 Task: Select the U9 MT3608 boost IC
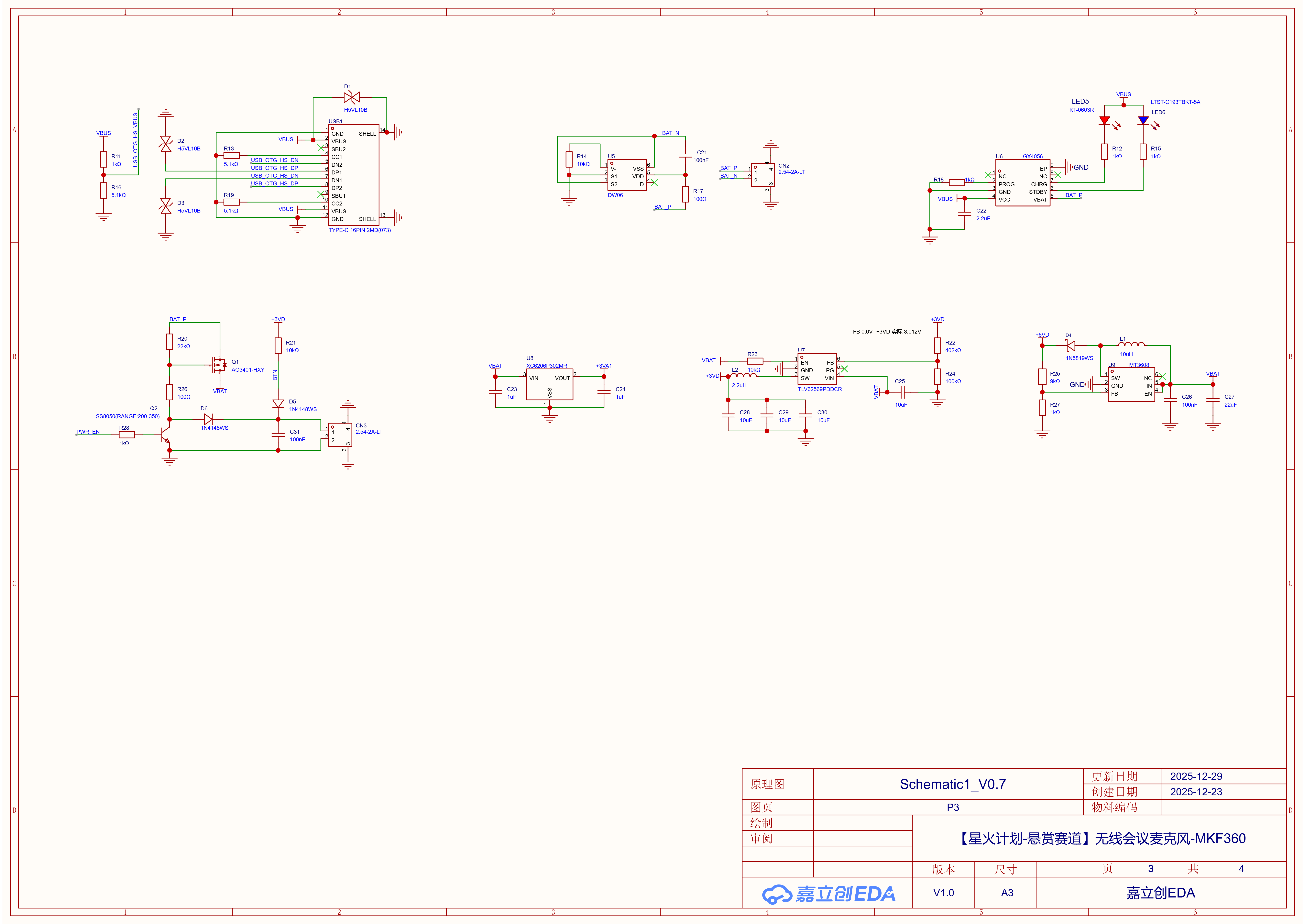[1132, 385]
